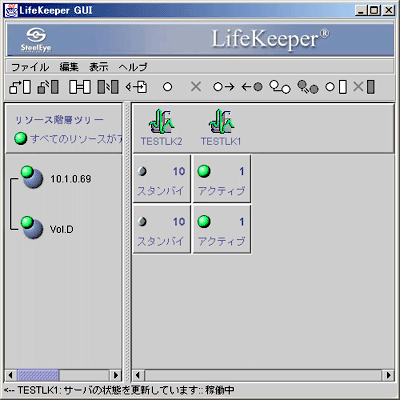Click the LifeKeeper title bar Java icon
The width and height of the screenshot is (400, 400).
click(11, 10)
